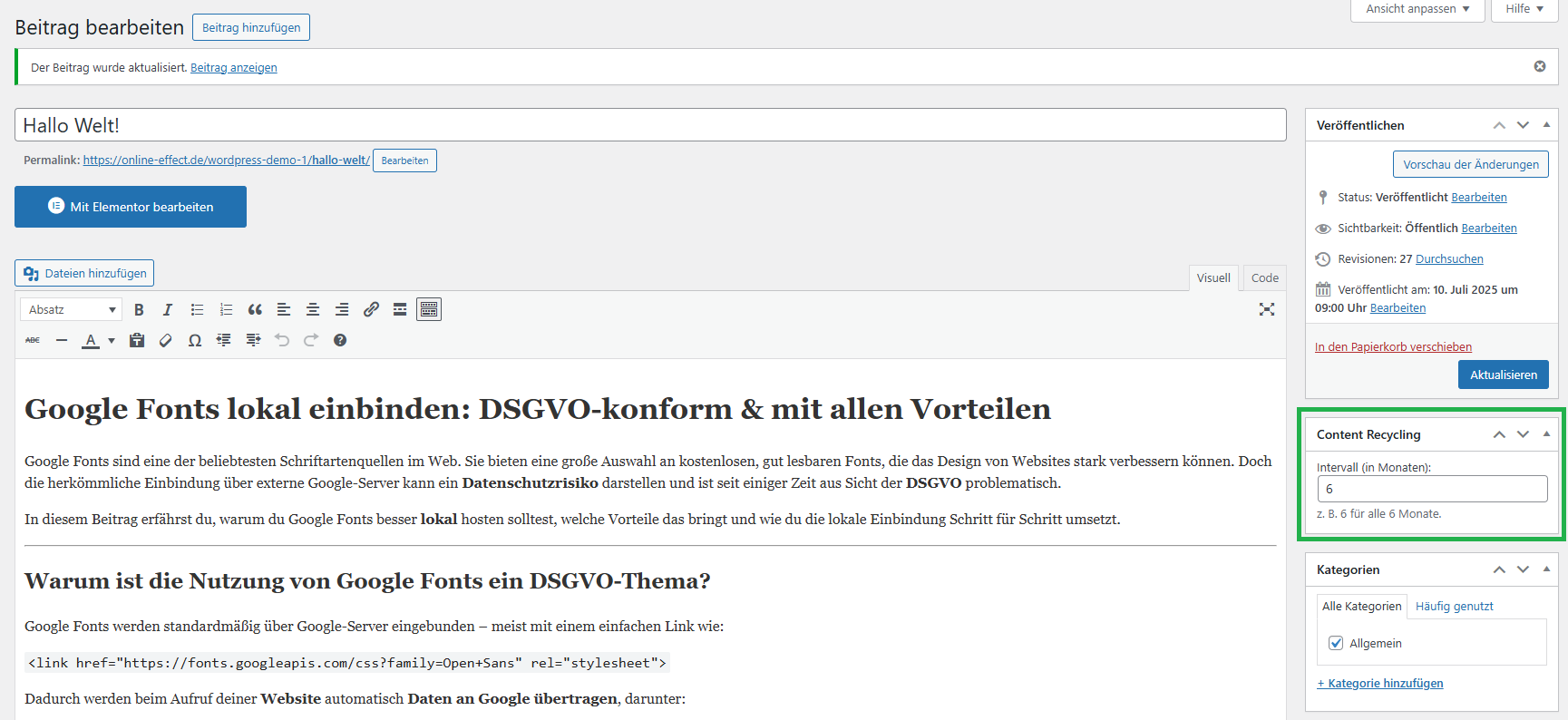Viewport: 1568px width, 720px height.
Task: Switch to the Code editor tab
Action: pos(1264,277)
